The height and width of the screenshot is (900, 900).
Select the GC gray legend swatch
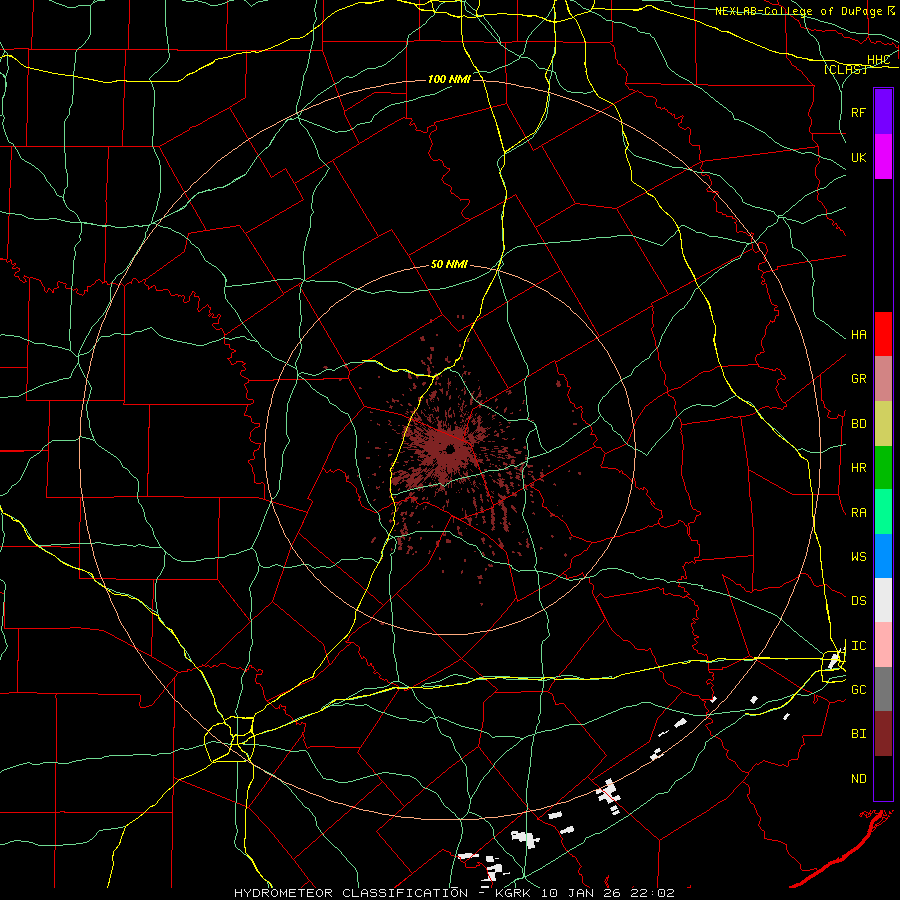(883, 689)
